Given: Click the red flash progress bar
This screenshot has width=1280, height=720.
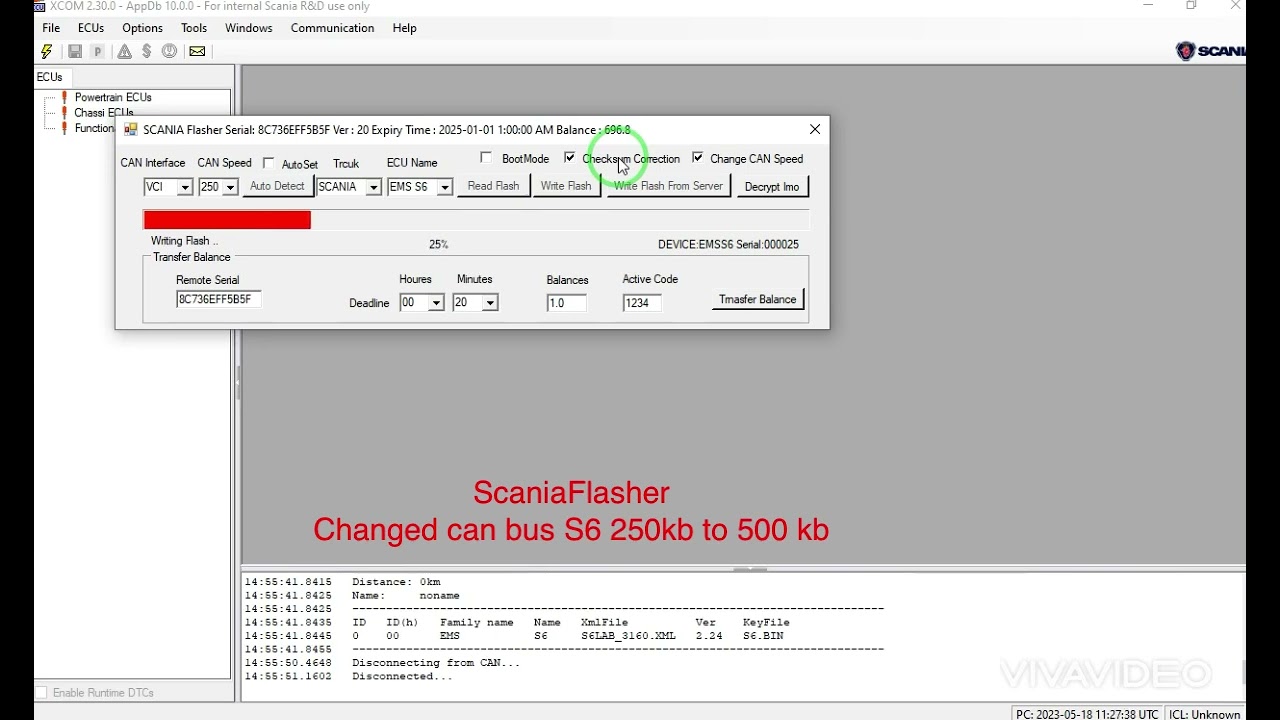Looking at the screenshot, I should click(x=227, y=220).
